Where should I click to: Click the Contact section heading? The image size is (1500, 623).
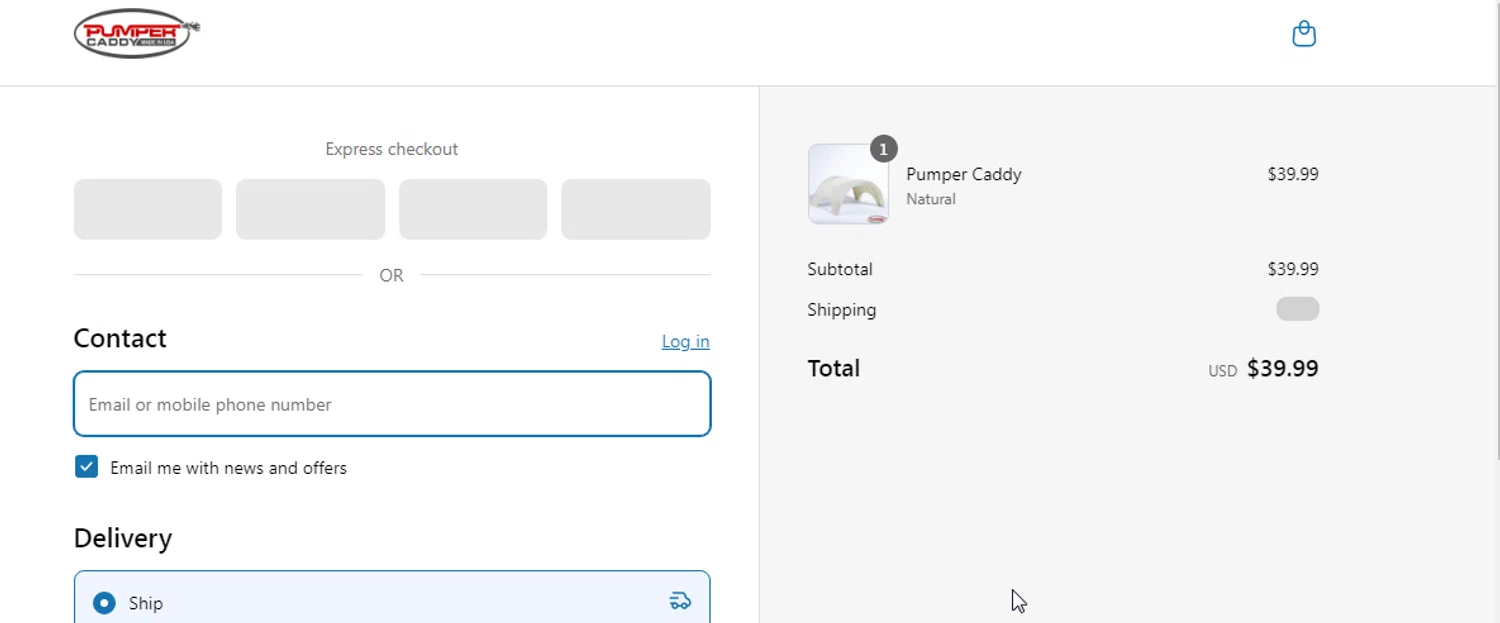(x=120, y=338)
